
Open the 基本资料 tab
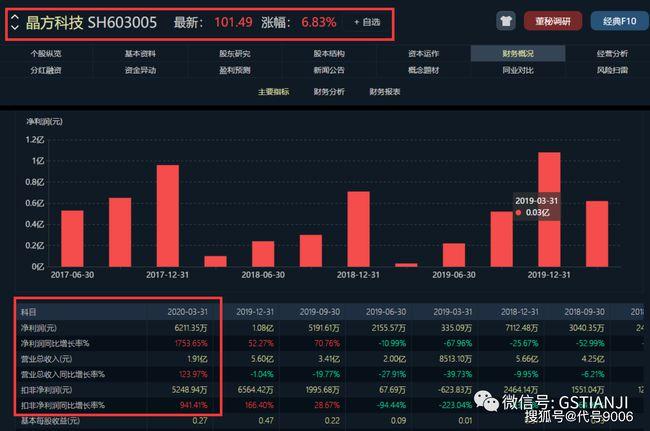(140, 53)
